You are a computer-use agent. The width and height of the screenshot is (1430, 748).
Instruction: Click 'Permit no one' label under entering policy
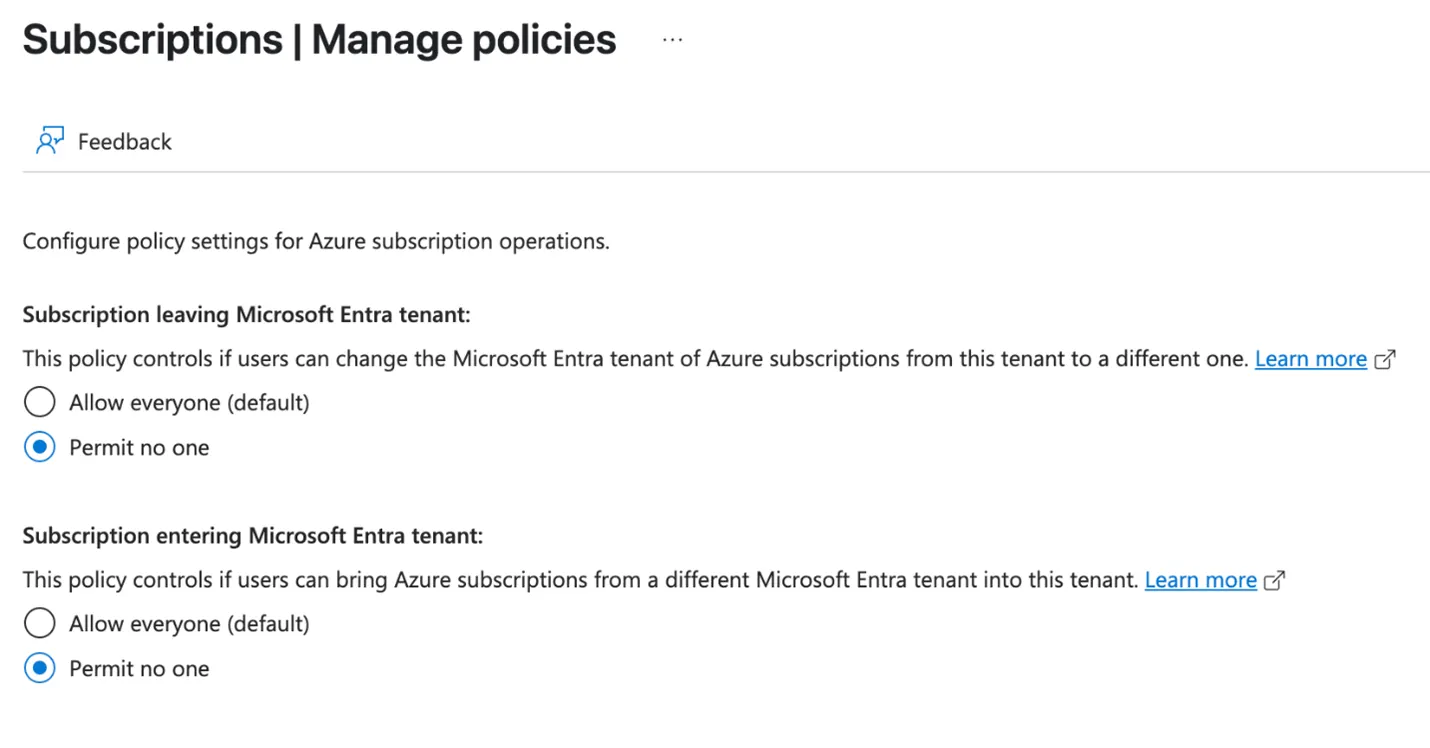139,668
